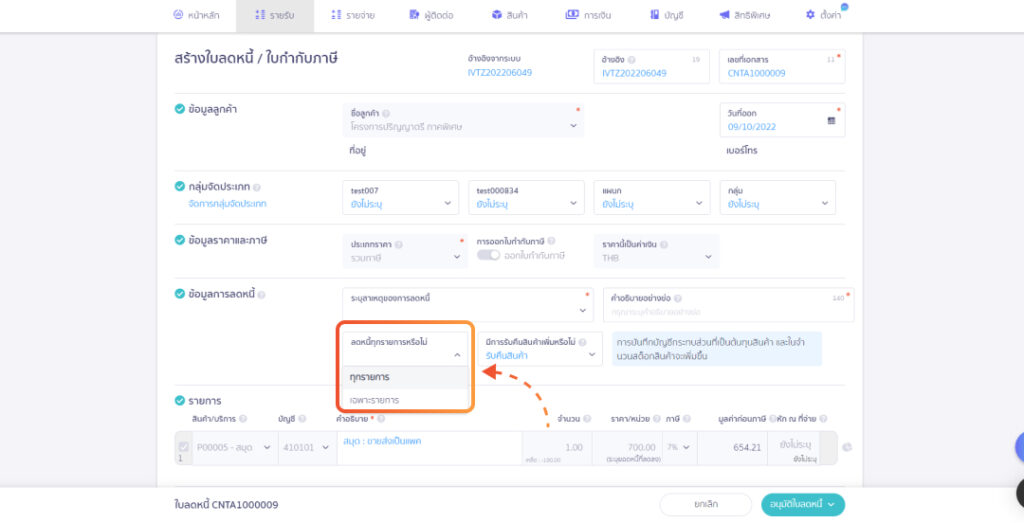
Task: Expand the ภาษี 7% dropdown
Action: tap(679, 447)
